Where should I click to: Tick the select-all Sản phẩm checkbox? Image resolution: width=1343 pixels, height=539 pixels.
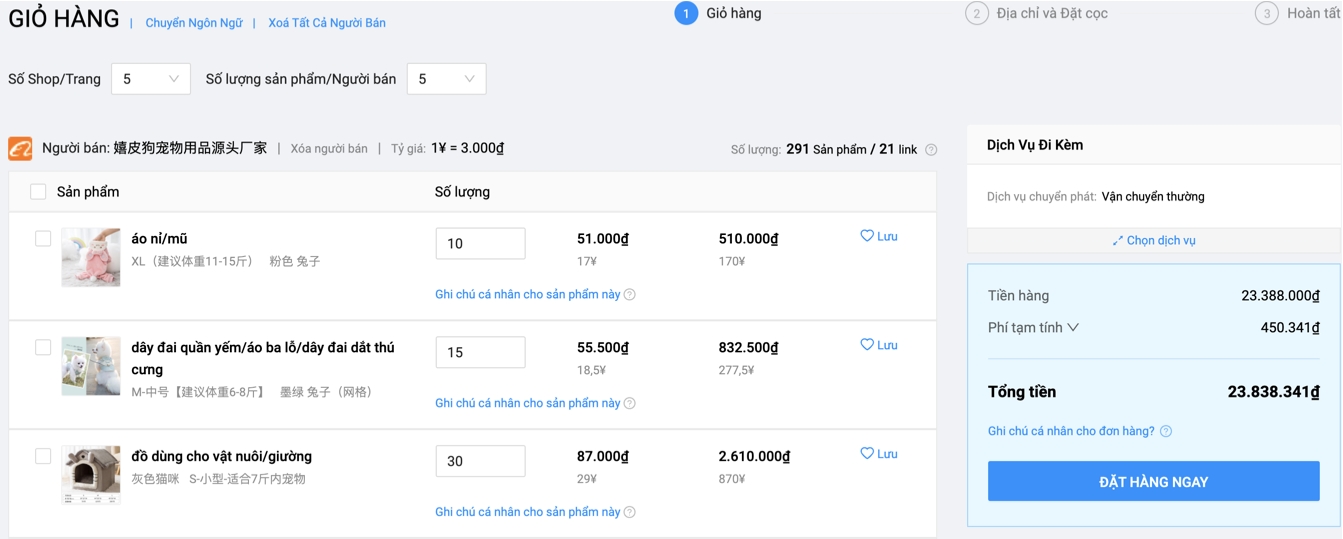pos(38,192)
